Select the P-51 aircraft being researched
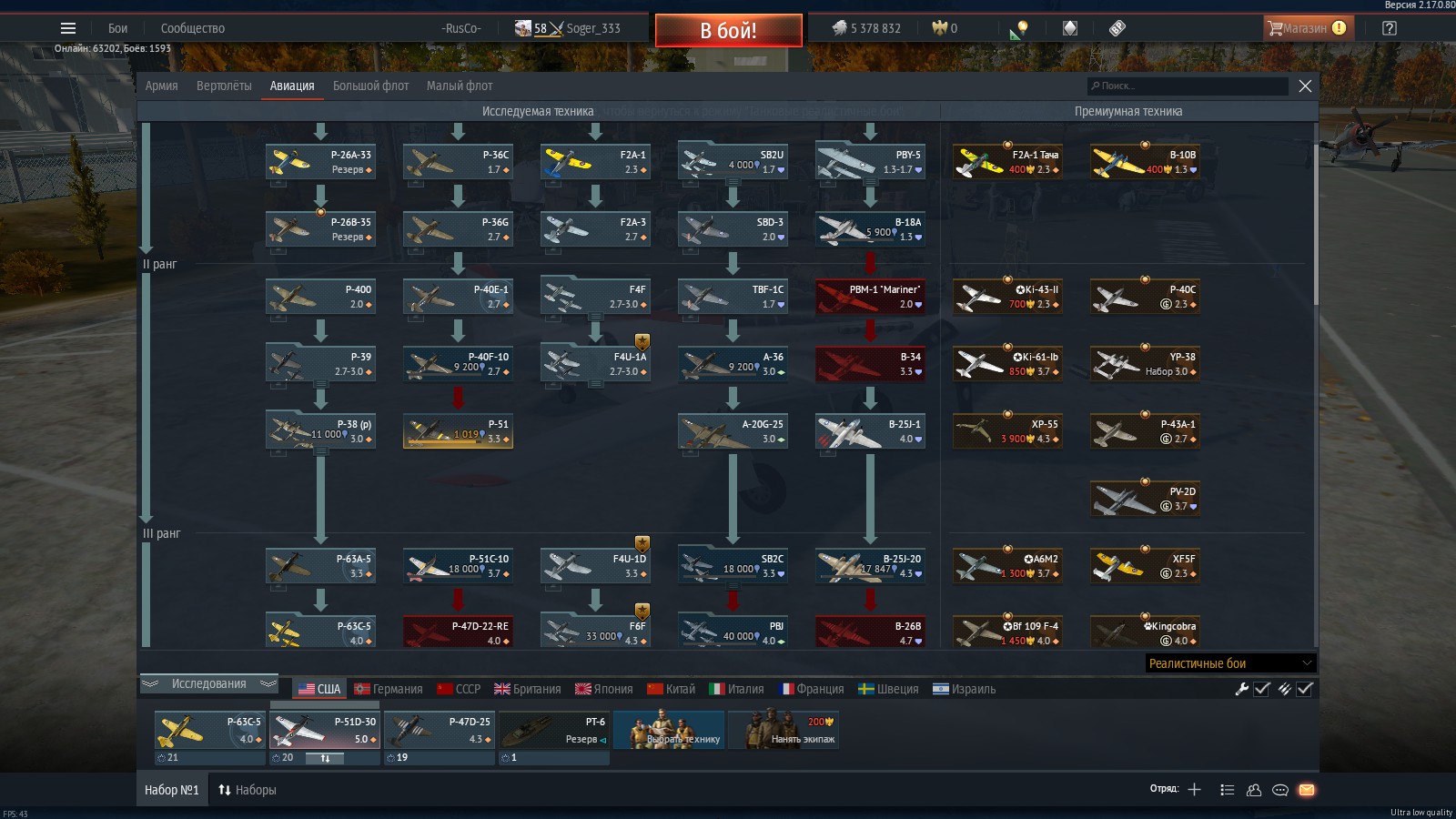This screenshot has height=819, width=1456. tap(458, 430)
